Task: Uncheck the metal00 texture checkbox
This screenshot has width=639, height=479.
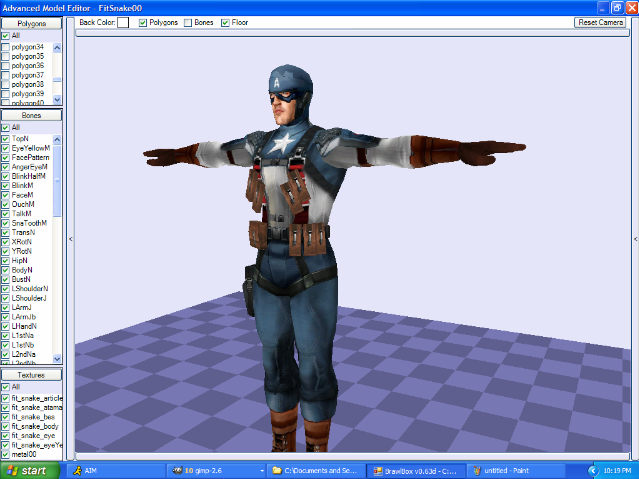Action: (x=5, y=455)
